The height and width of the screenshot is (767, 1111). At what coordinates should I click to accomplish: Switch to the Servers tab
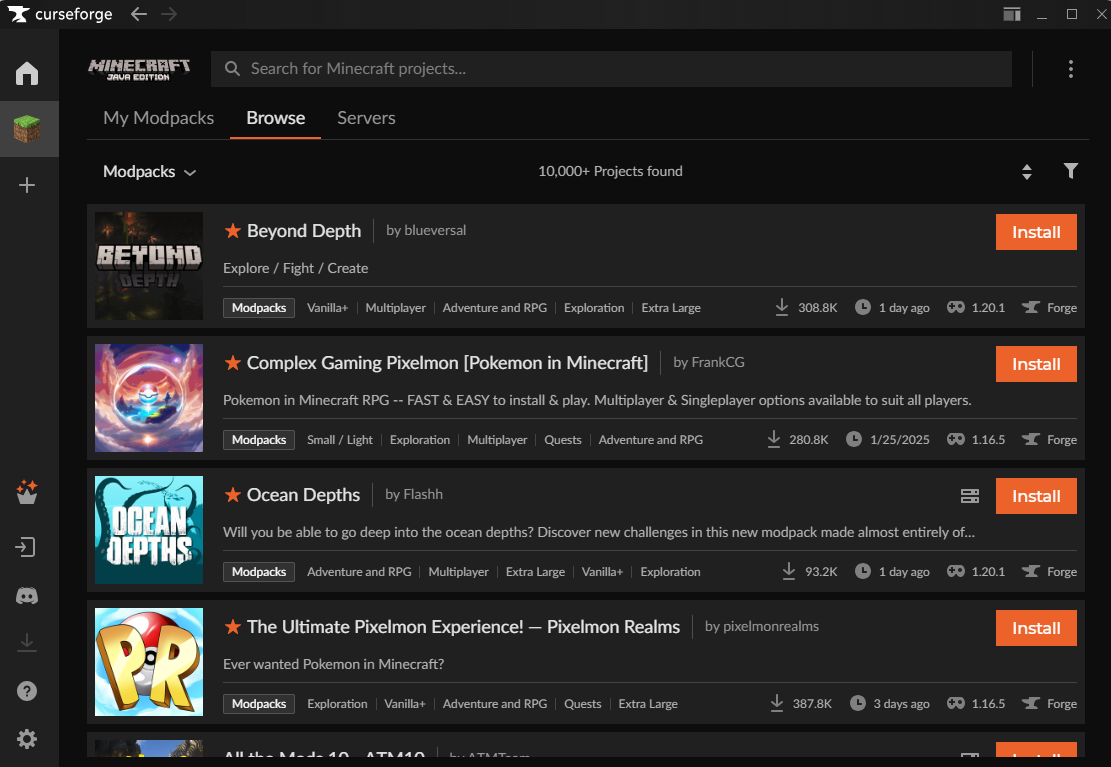(366, 118)
